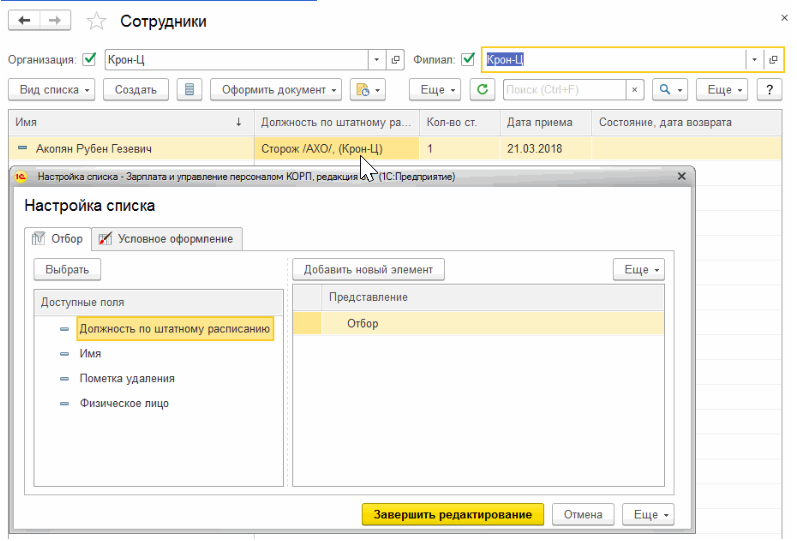
Task: Open the Еще menu beside Отмена
Action: [649, 515]
